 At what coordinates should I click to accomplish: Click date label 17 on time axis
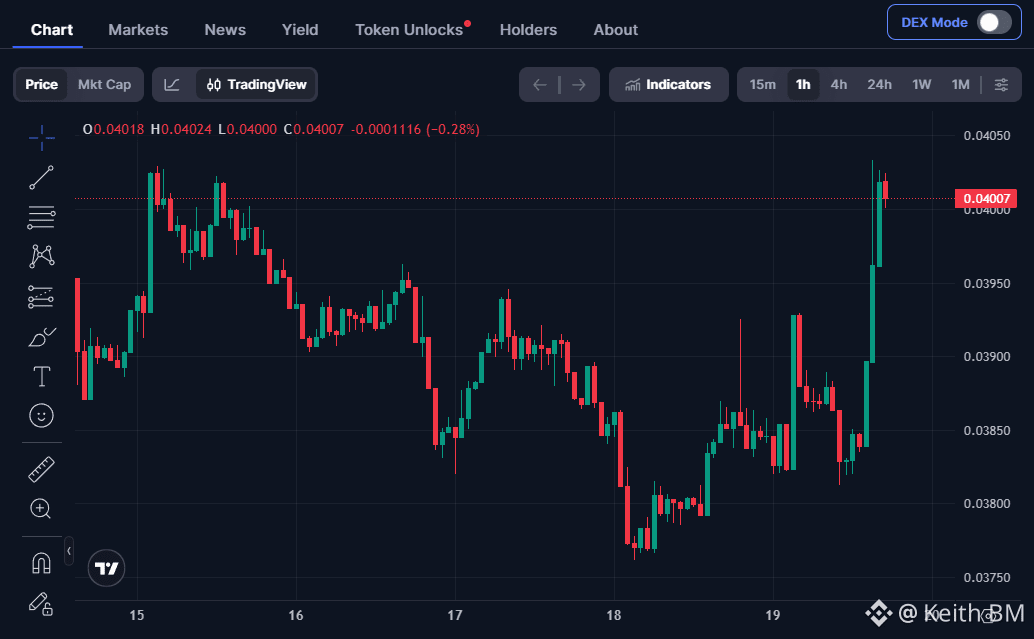(x=455, y=615)
